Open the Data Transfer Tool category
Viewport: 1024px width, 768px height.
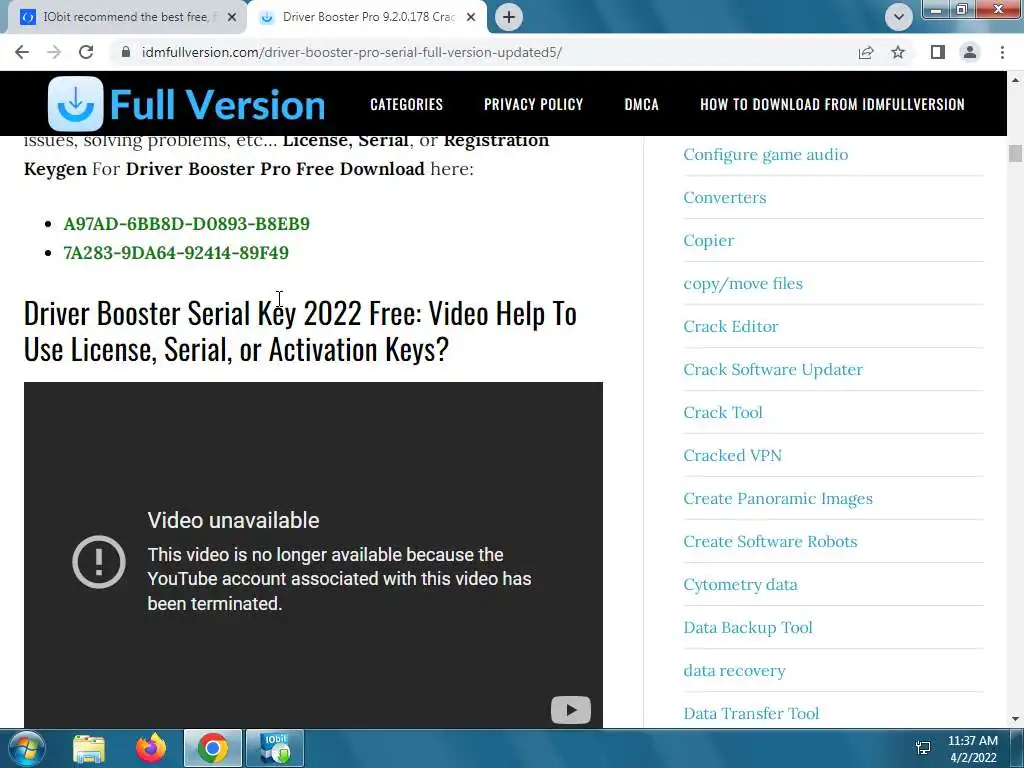[x=751, y=714]
